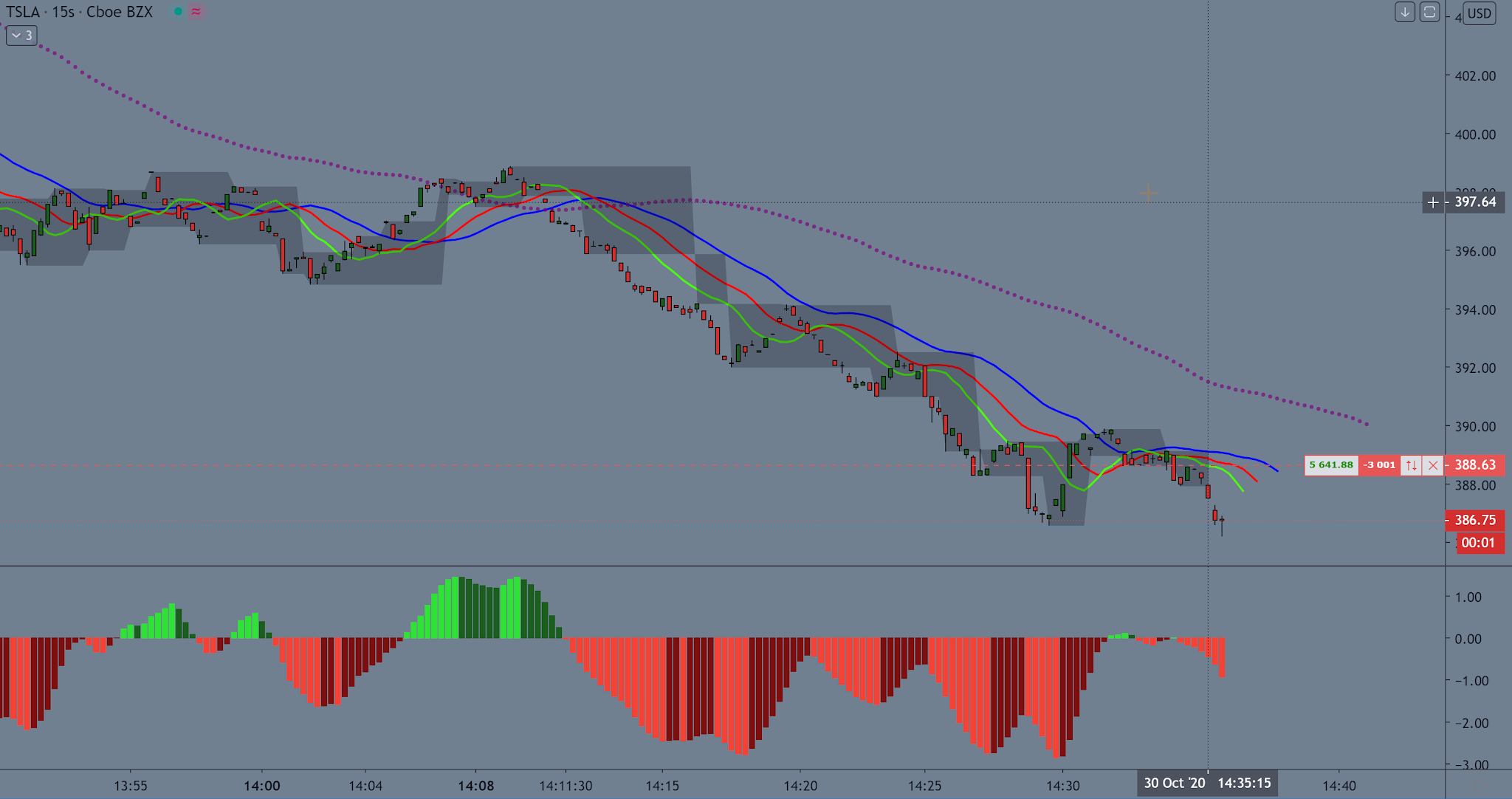Open the USD currency dropdown
This screenshot has height=799, width=1512.
click(1479, 13)
